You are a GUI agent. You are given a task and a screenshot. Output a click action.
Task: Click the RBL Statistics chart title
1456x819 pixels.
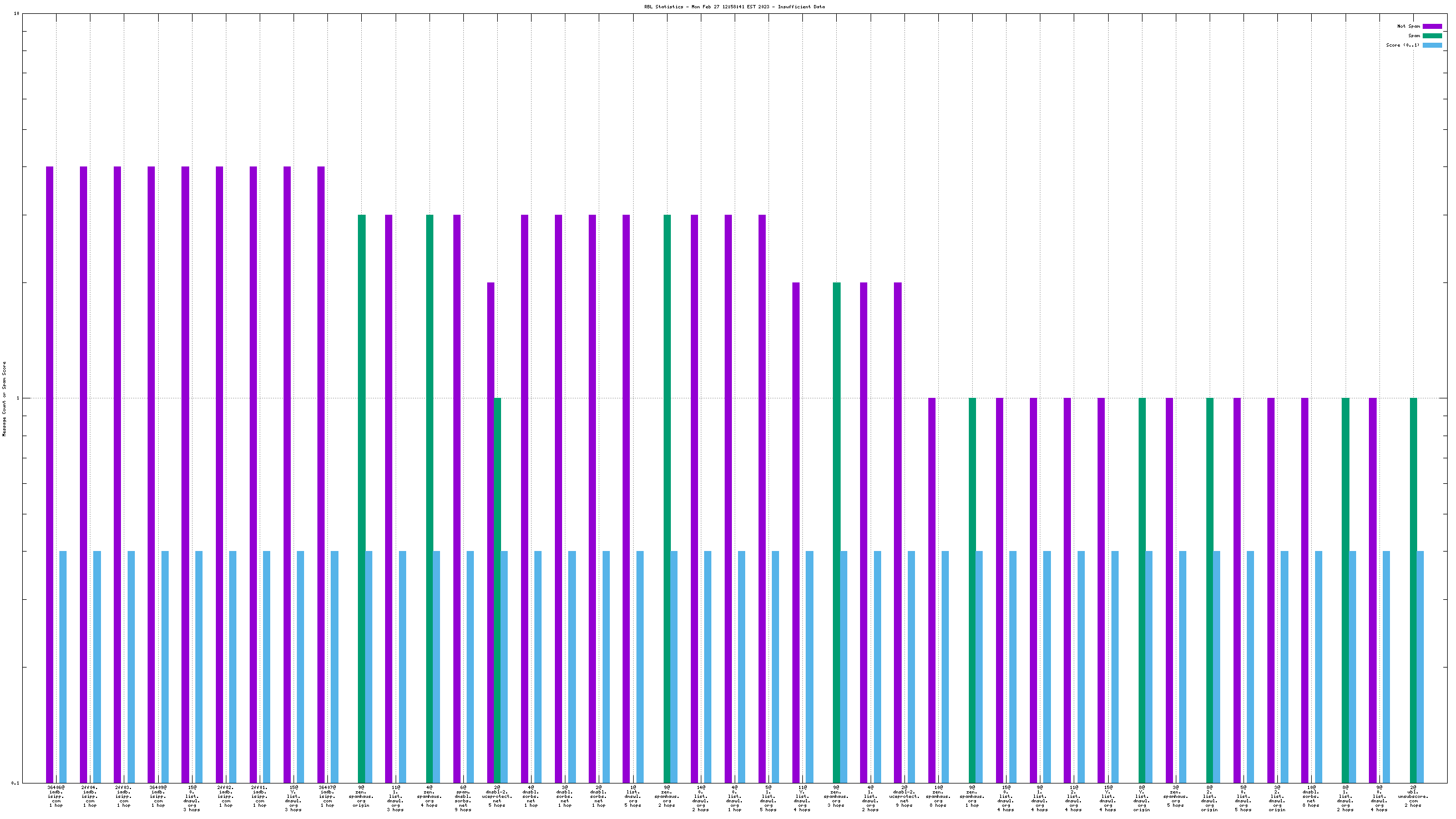[734, 7]
